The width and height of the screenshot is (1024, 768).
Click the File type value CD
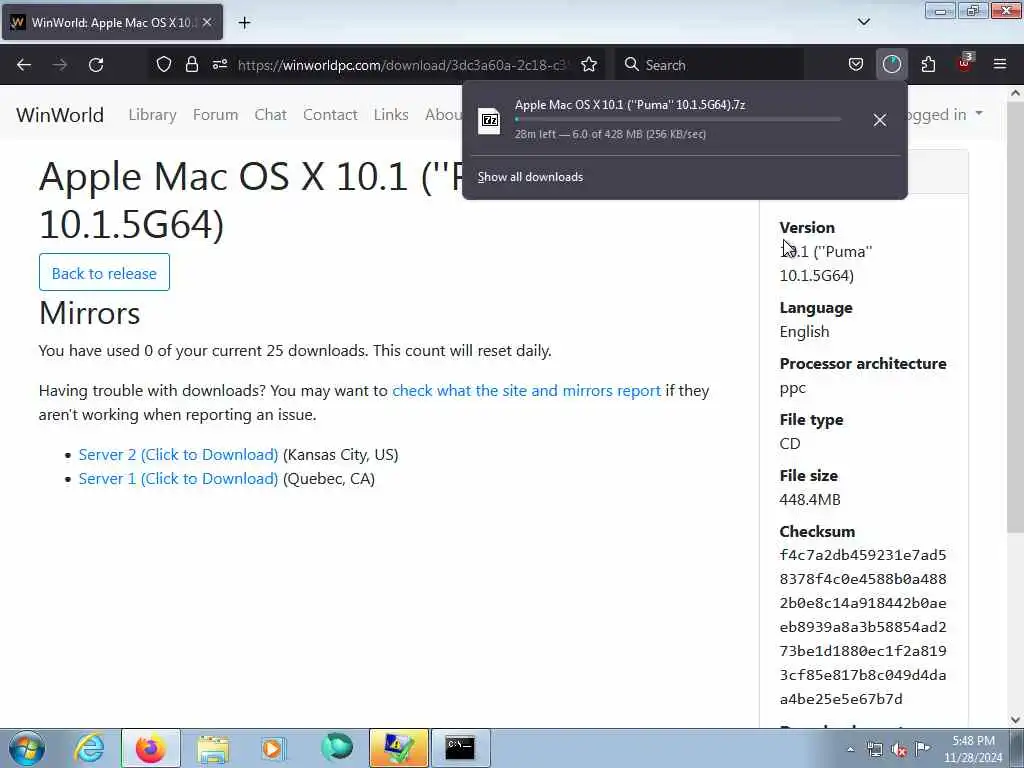(790, 443)
